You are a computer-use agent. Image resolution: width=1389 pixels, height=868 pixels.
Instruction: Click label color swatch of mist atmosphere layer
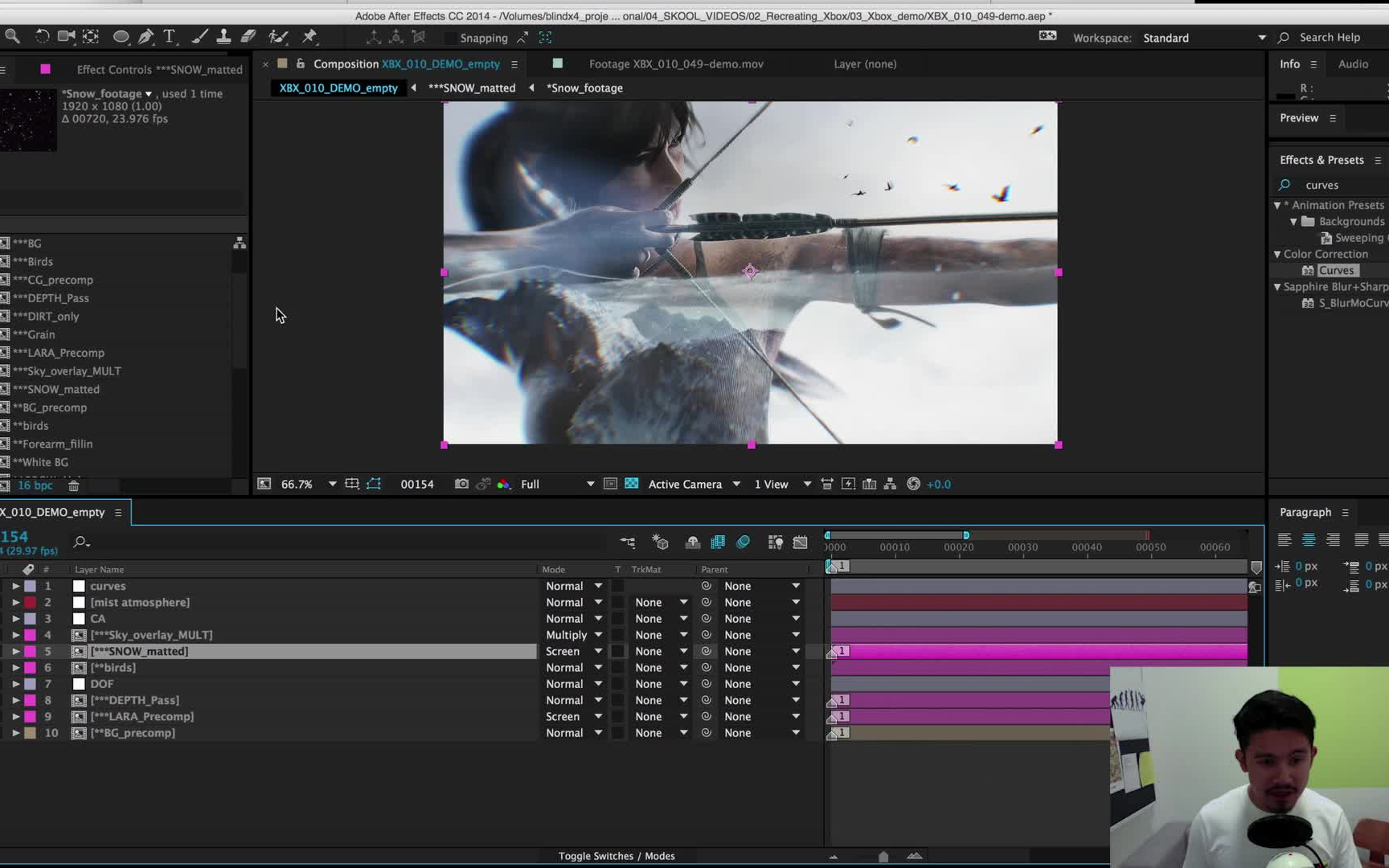[30, 602]
